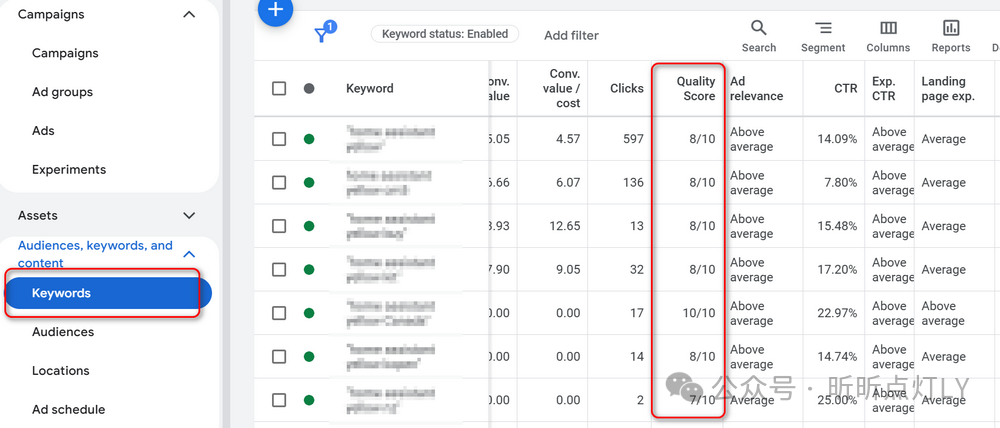Open the Columns settings icon
Image resolution: width=1000 pixels, height=428 pixels.
888,35
